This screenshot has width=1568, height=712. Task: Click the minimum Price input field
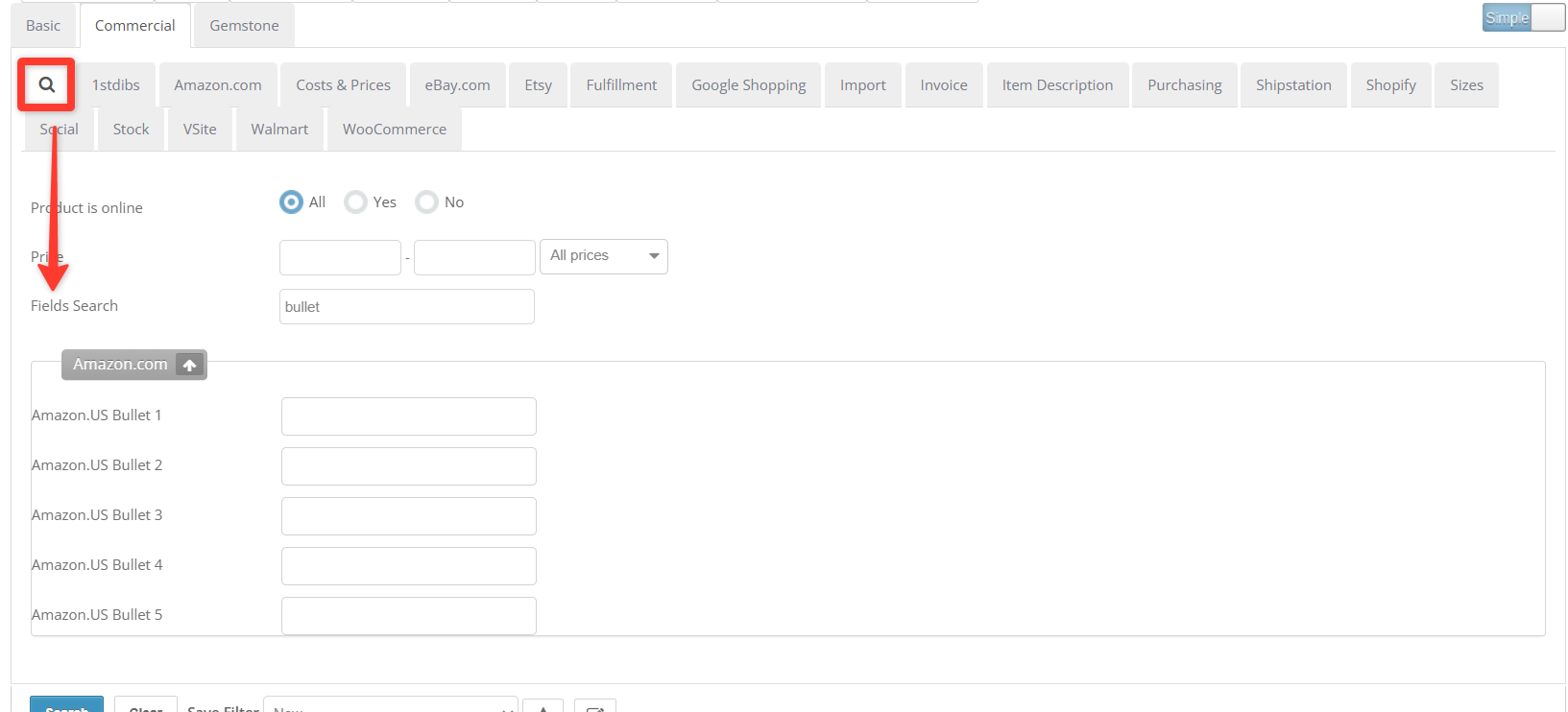point(340,257)
